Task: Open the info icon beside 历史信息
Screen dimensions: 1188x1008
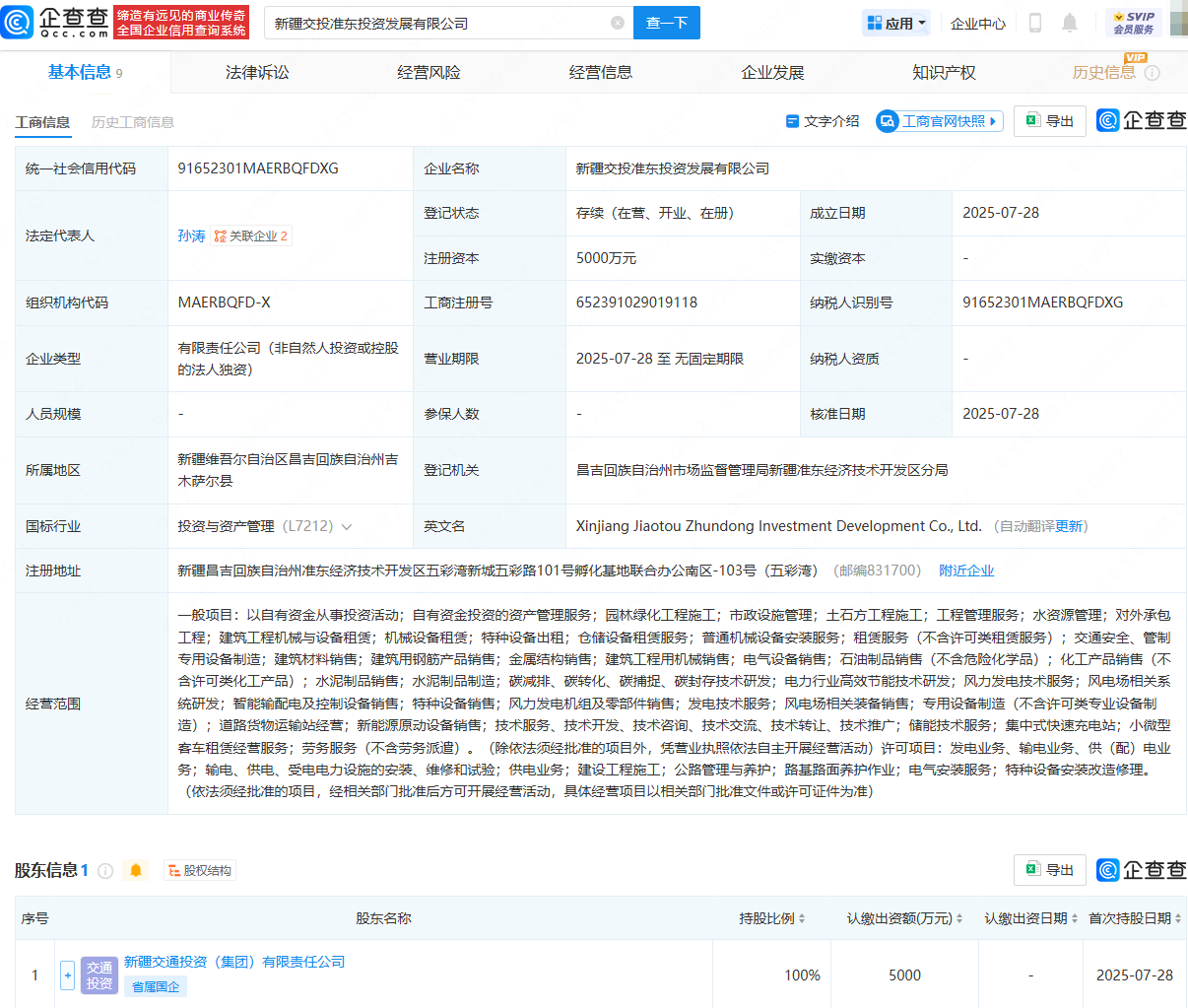Action: (1152, 73)
